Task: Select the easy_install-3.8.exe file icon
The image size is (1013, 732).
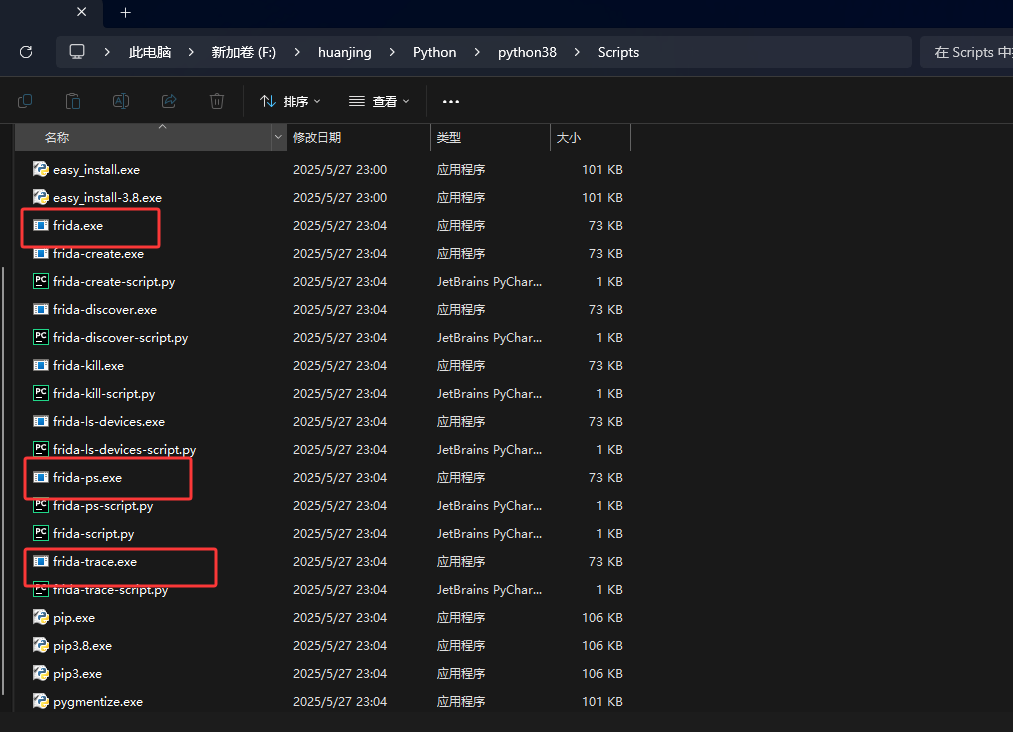Action: click(41, 197)
